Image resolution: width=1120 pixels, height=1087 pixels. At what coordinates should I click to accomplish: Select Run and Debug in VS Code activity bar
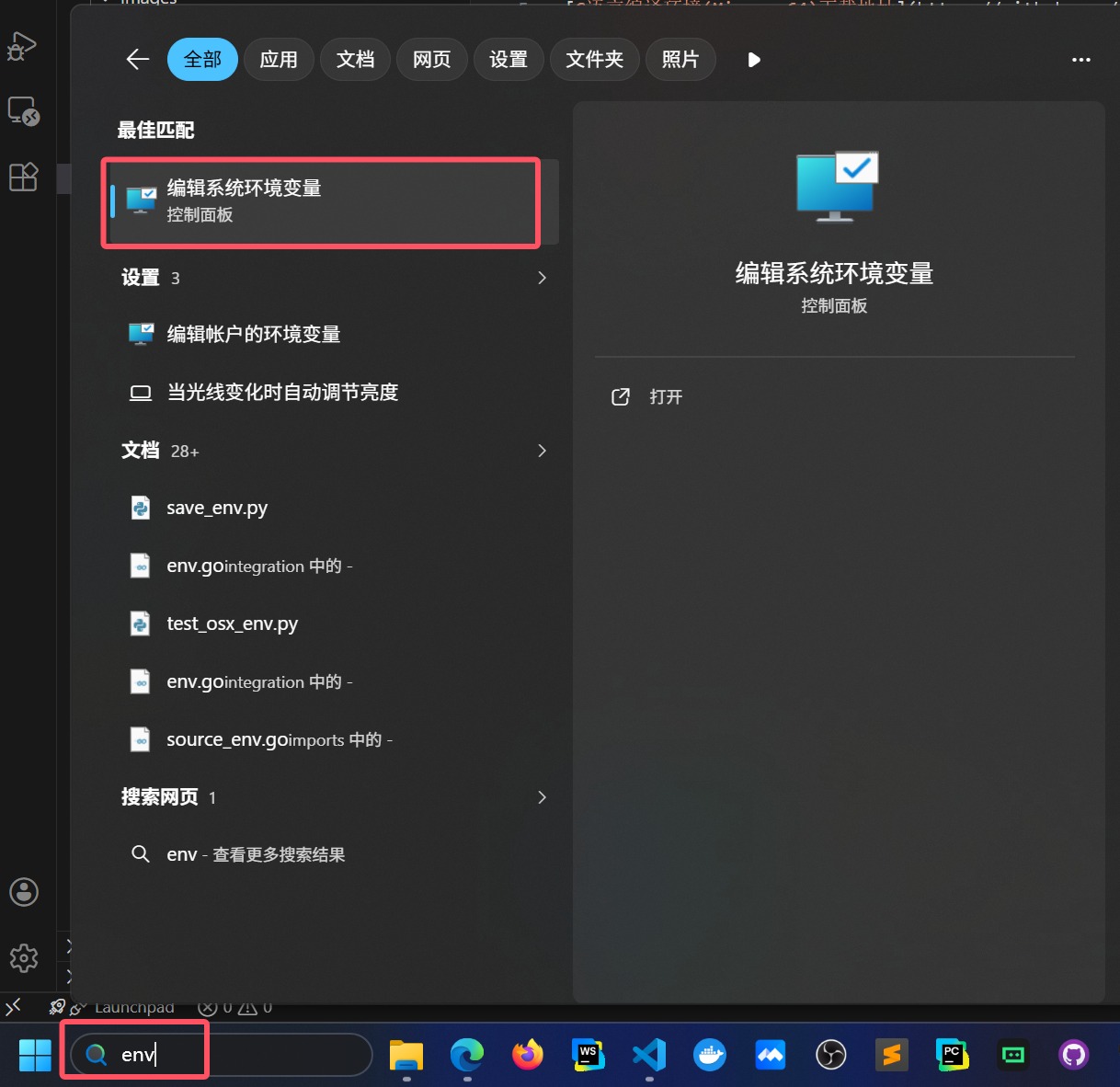click(23, 45)
